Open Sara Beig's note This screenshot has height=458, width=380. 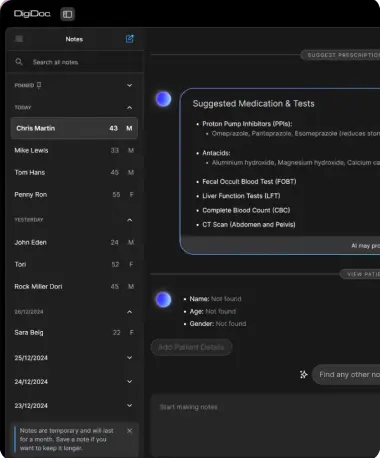(74, 333)
